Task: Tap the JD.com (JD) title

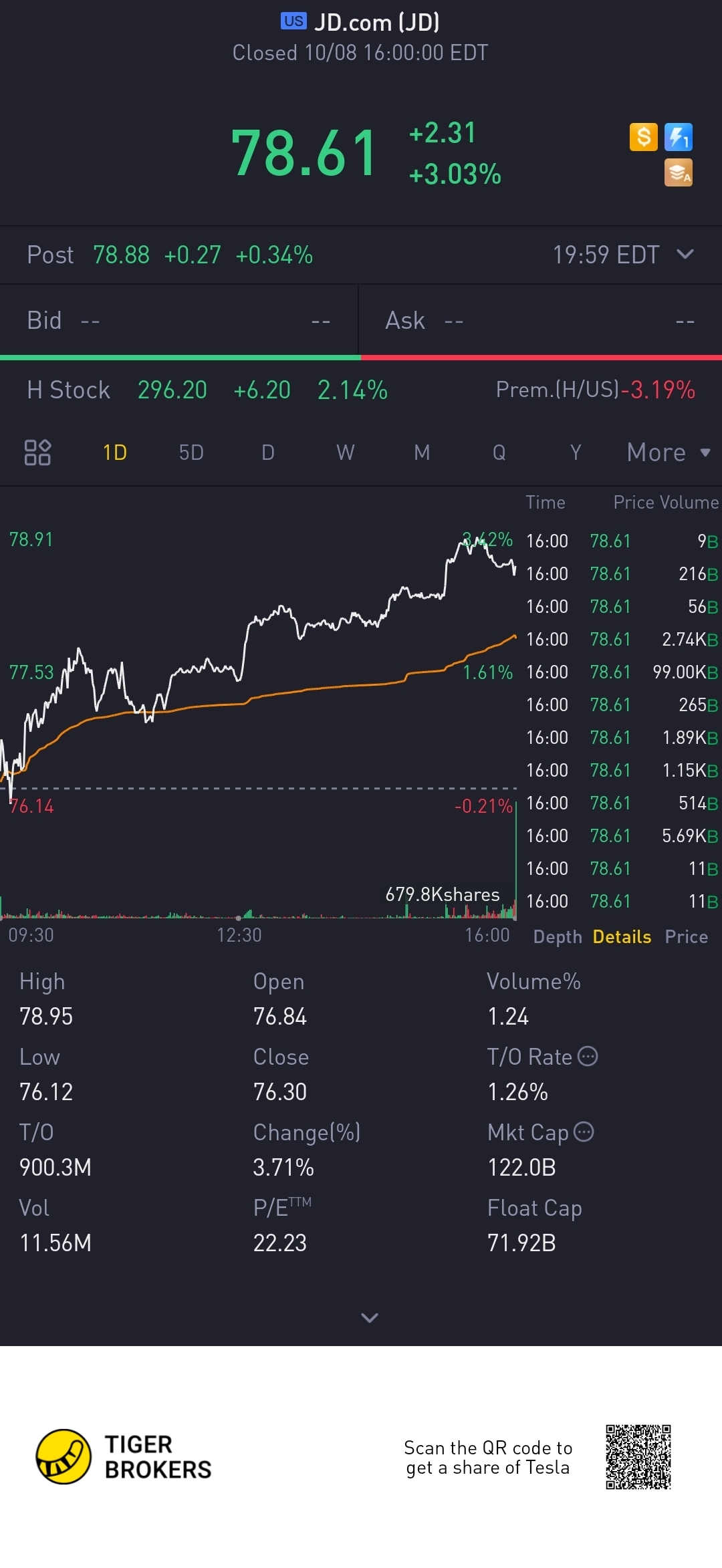Action: 377,22
